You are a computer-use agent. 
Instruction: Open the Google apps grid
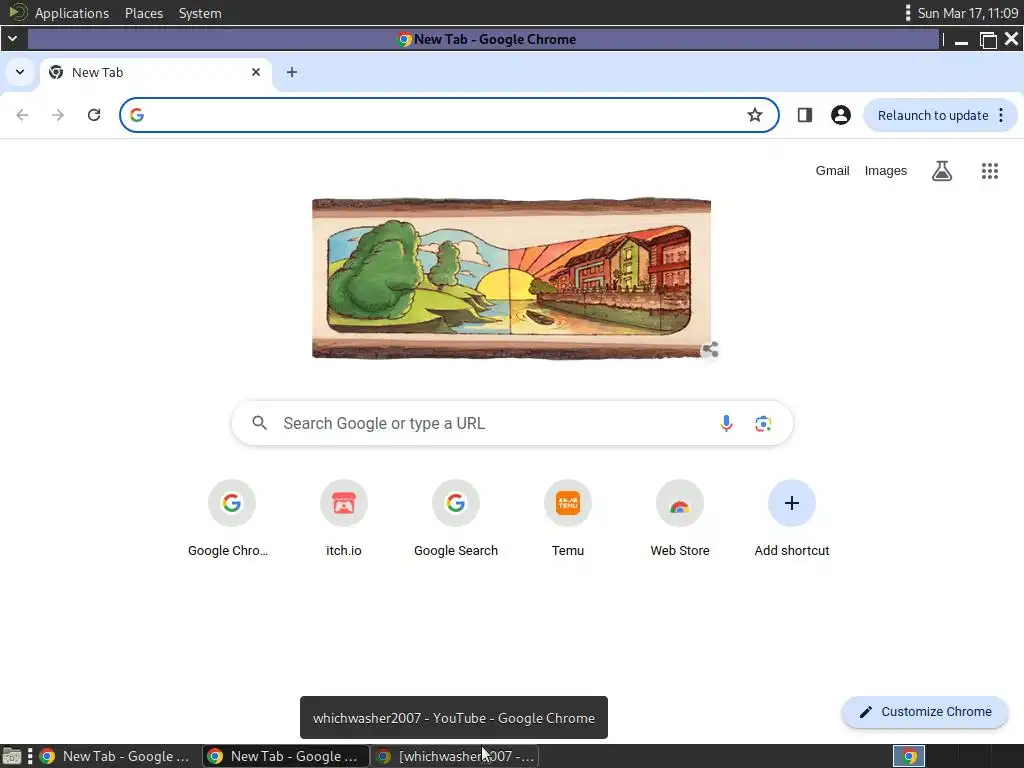coord(990,171)
